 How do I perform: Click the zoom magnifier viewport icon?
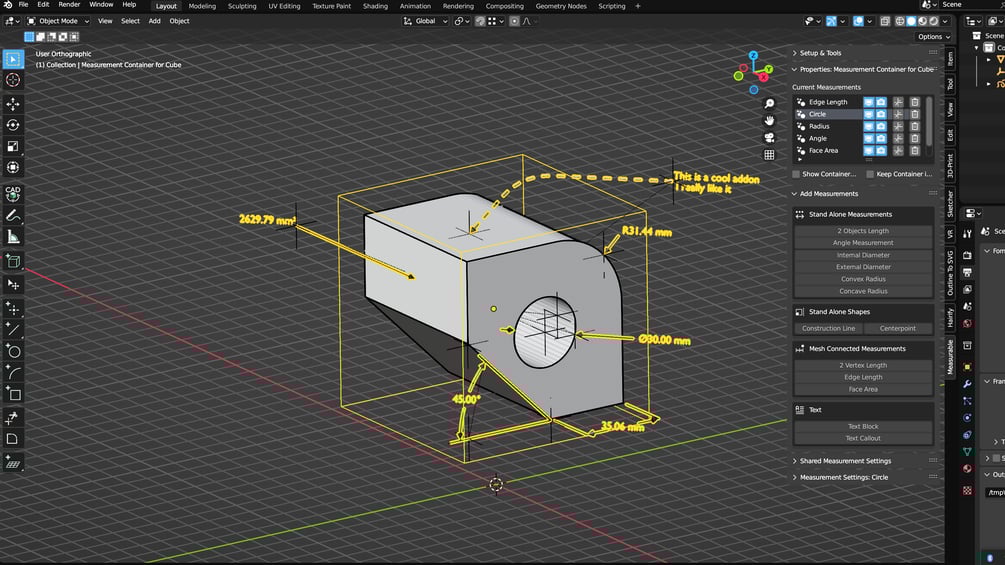click(769, 104)
